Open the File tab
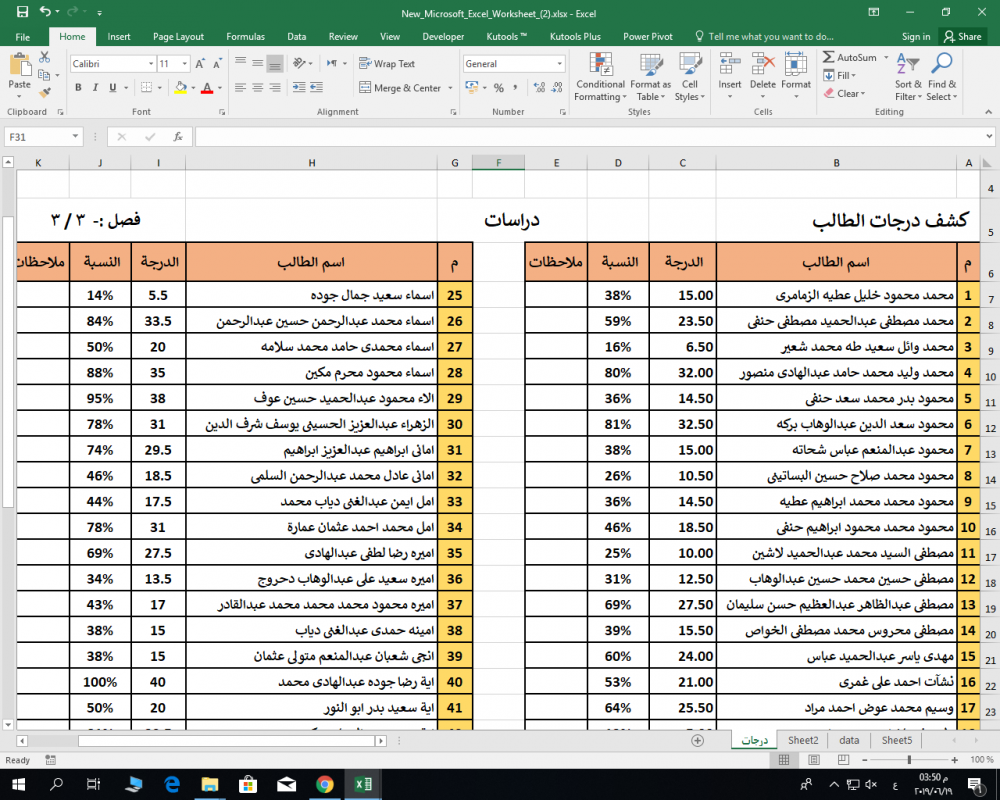Screen dimensions: 1000x800 [x=22, y=36]
